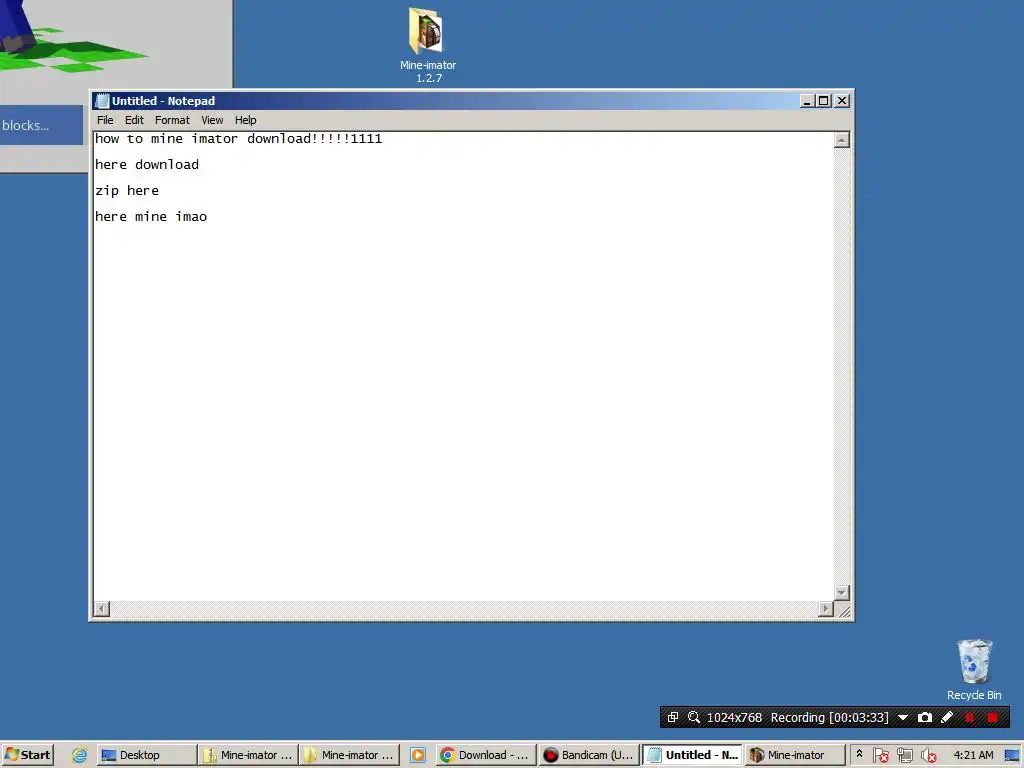Switch to first Mine-imator archive taskbar button
This screenshot has height=768, width=1024.
point(248,755)
